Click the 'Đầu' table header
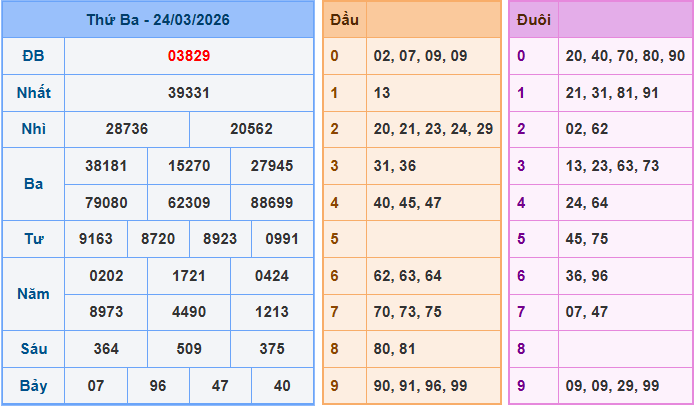Image resolution: width=695 pixels, height=406 pixels. pyautogui.click(x=344, y=20)
